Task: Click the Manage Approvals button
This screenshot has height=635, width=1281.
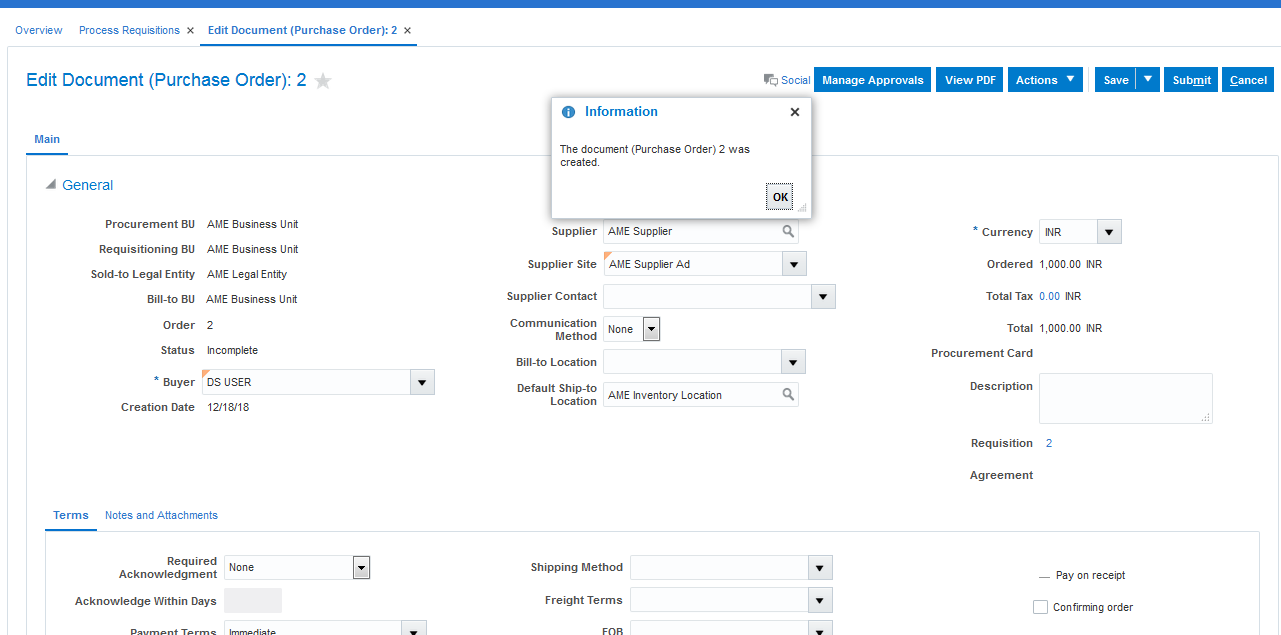Action: click(x=873, y=80)
